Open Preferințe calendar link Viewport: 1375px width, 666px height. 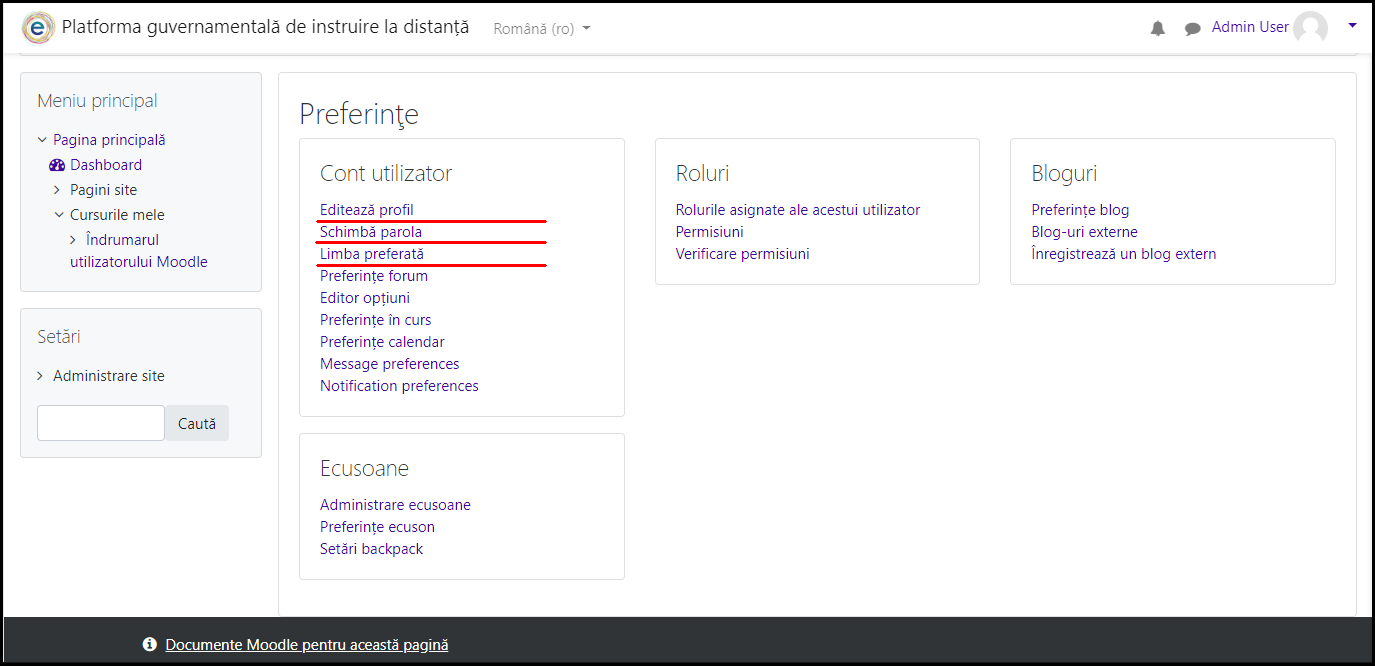(x=382, y=342)
